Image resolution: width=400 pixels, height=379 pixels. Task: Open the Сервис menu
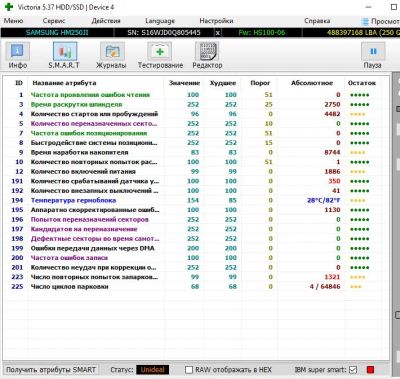pyautogui.click(x=54, y=21)
